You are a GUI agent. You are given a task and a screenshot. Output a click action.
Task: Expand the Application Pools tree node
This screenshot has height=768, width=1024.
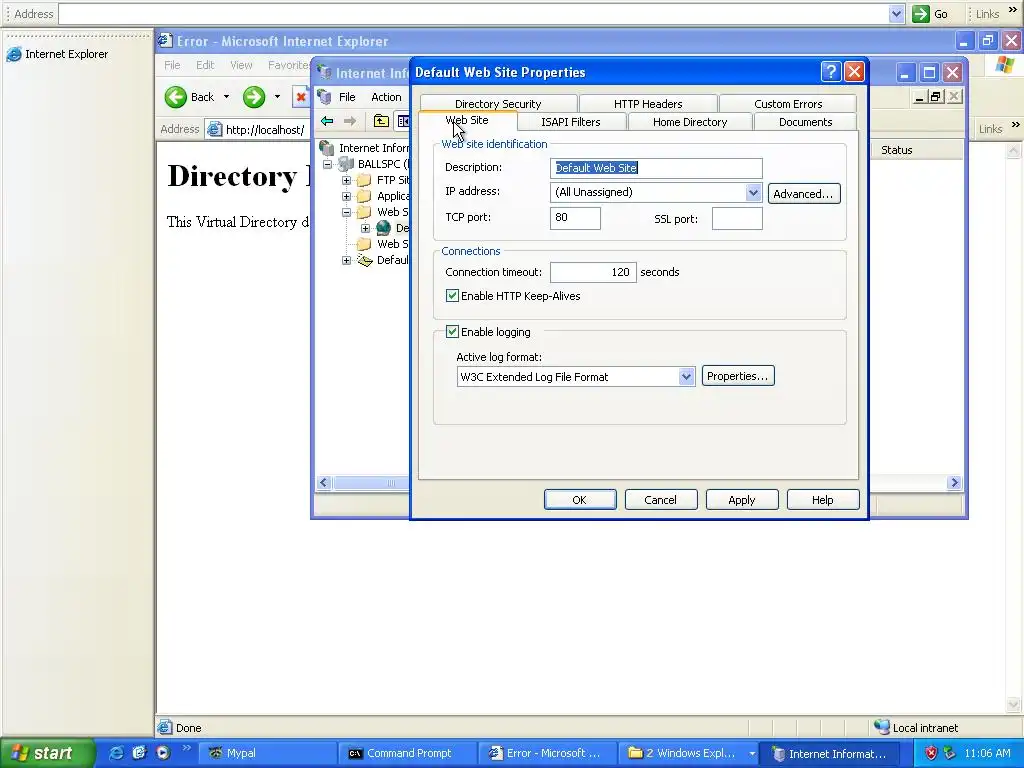tap(347, 196)
